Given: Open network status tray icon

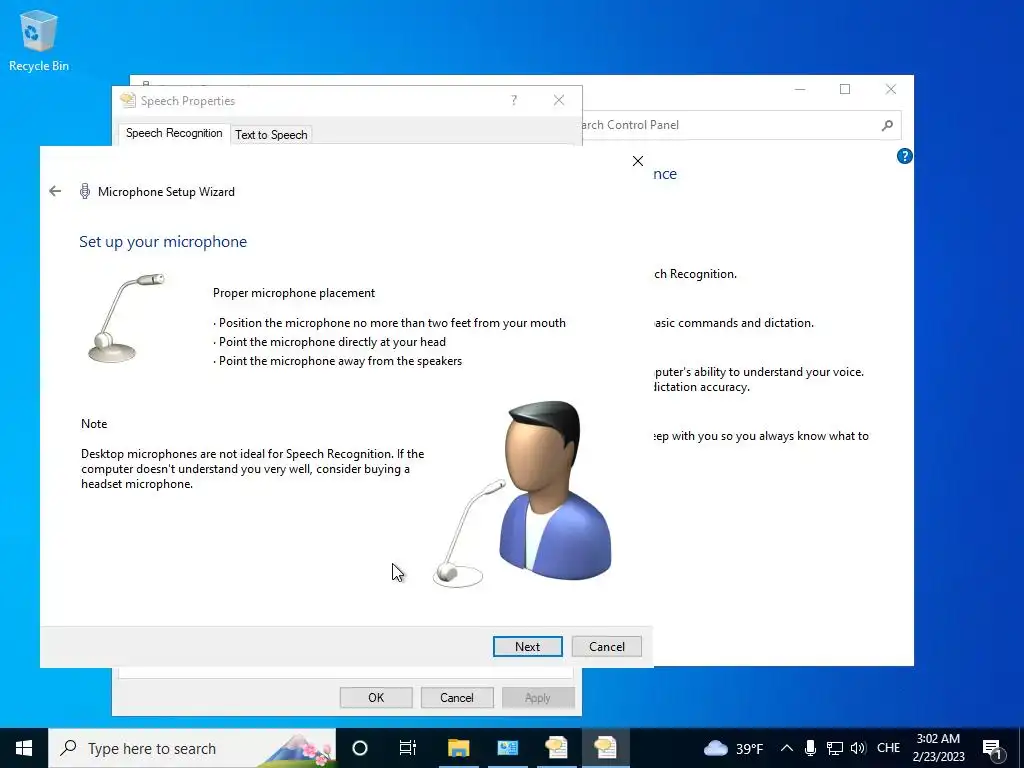Looking at the screenshot, I should pos(835,748).
